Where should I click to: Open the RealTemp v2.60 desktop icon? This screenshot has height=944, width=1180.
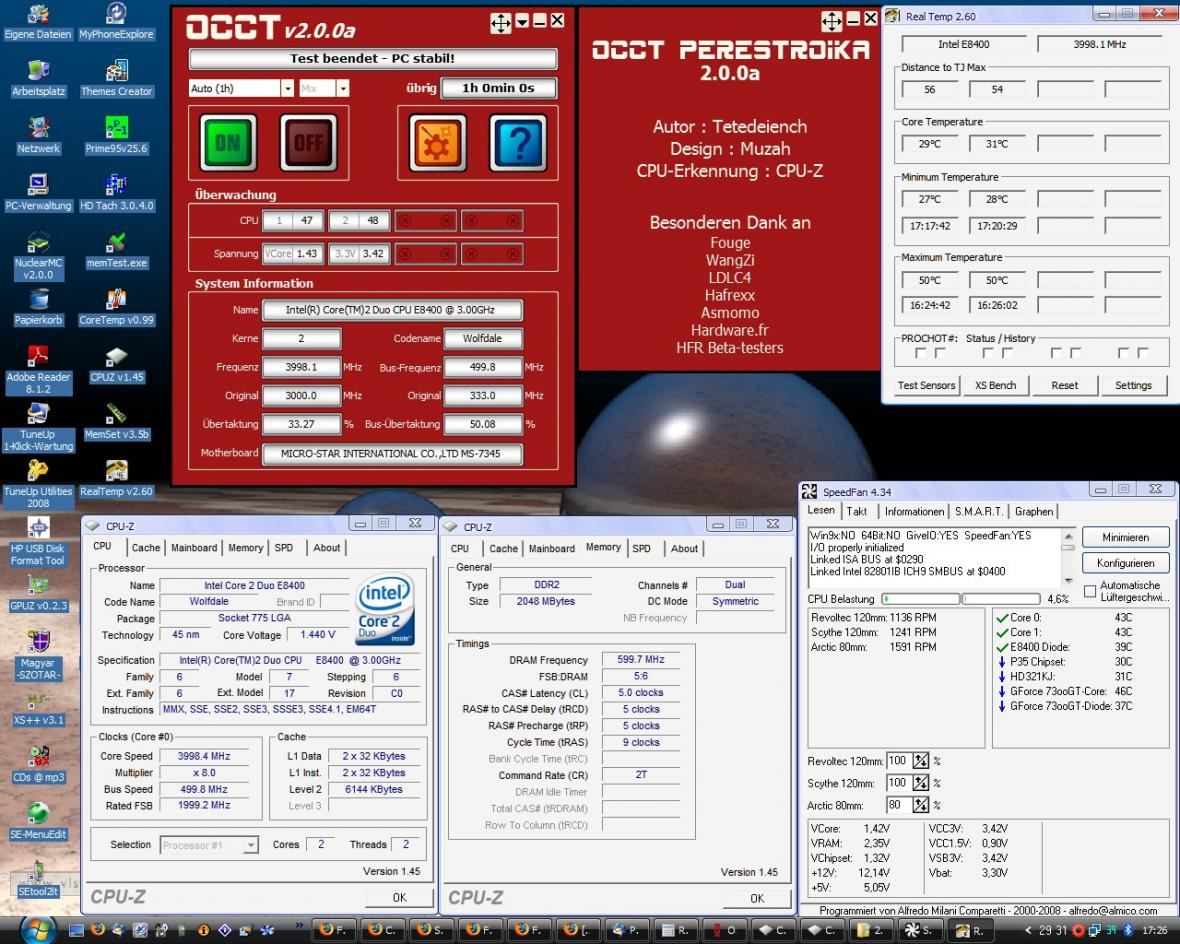[x=116, y=478]
